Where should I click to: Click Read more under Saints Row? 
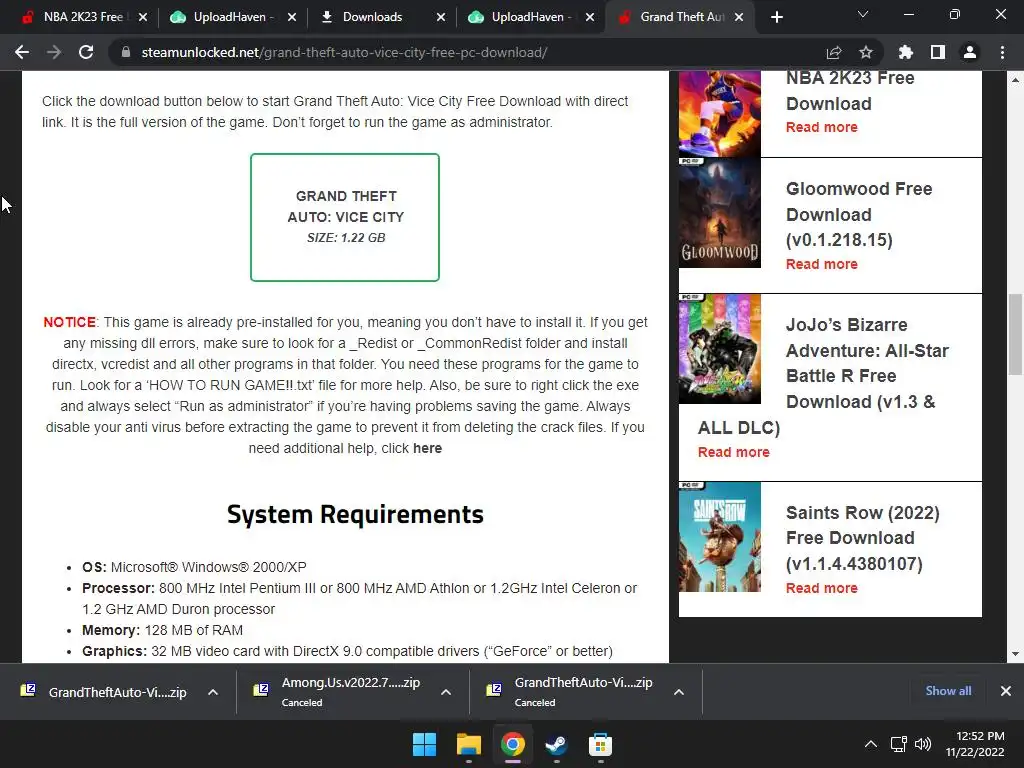coord(822,588)
